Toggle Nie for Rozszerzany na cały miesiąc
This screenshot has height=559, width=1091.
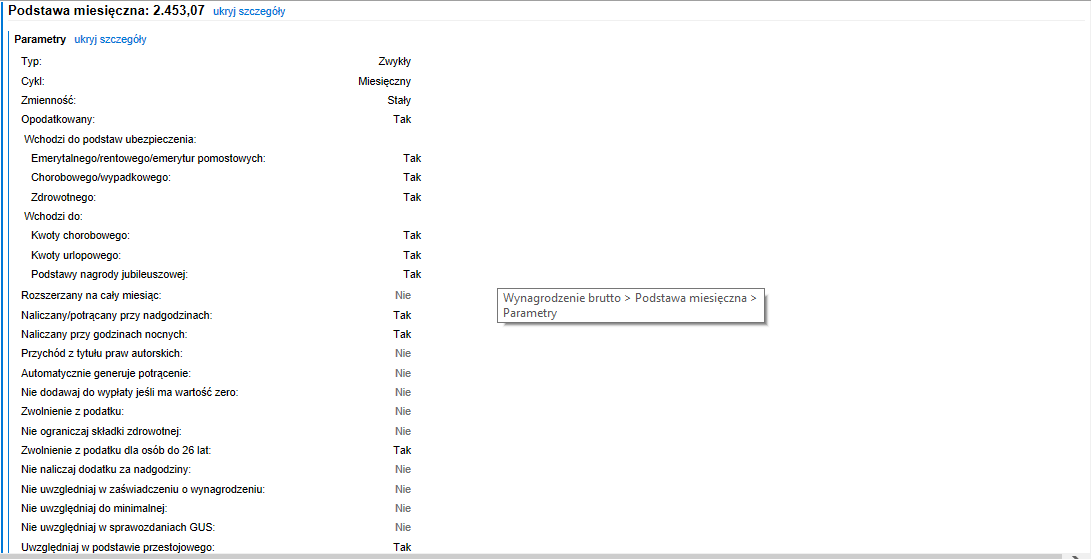[x=403, y=295]
